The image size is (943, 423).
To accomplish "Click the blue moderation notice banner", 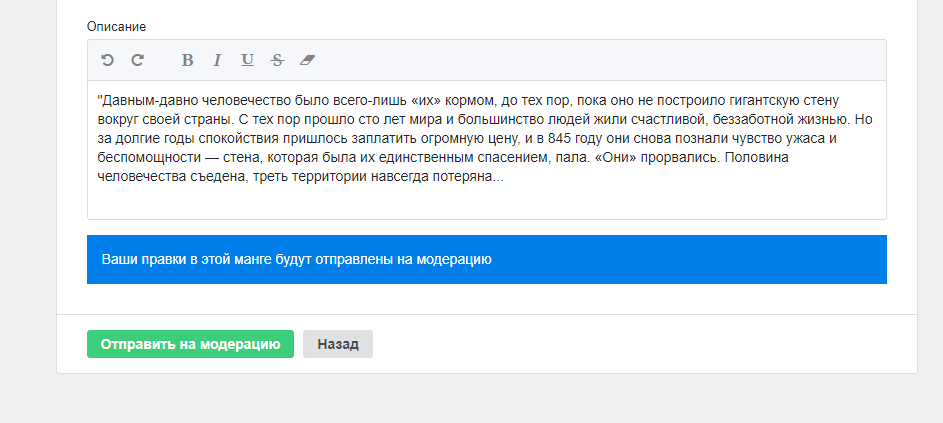I will [x=487, y=259].
